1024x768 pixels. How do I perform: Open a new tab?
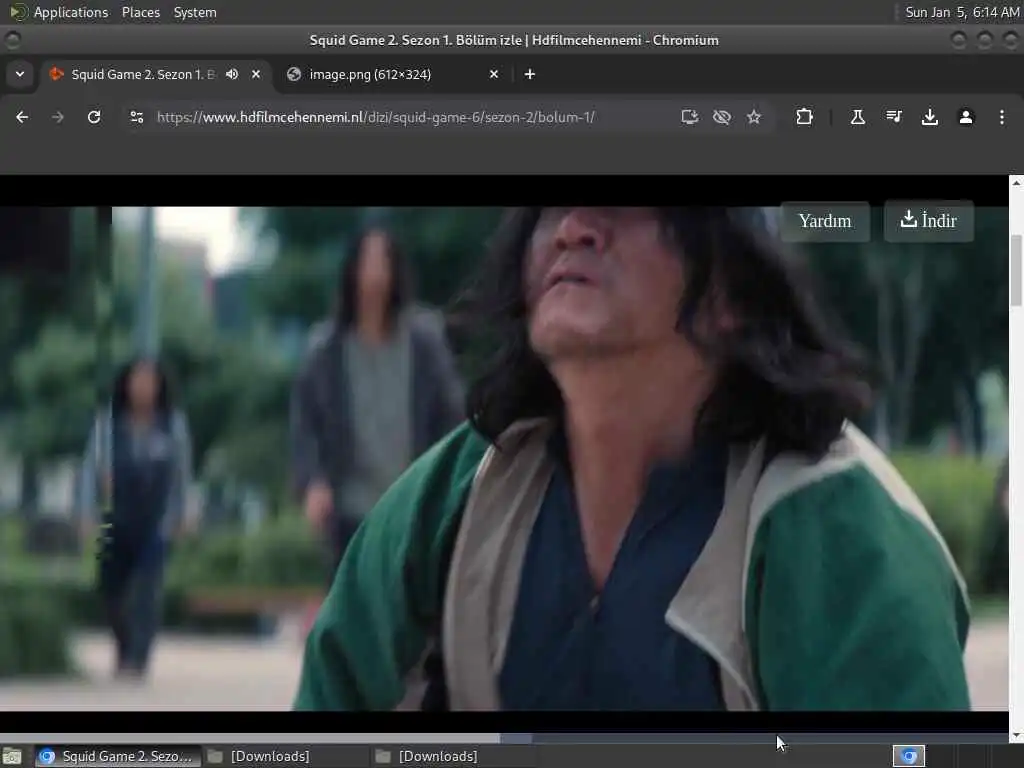coord(530,74)
